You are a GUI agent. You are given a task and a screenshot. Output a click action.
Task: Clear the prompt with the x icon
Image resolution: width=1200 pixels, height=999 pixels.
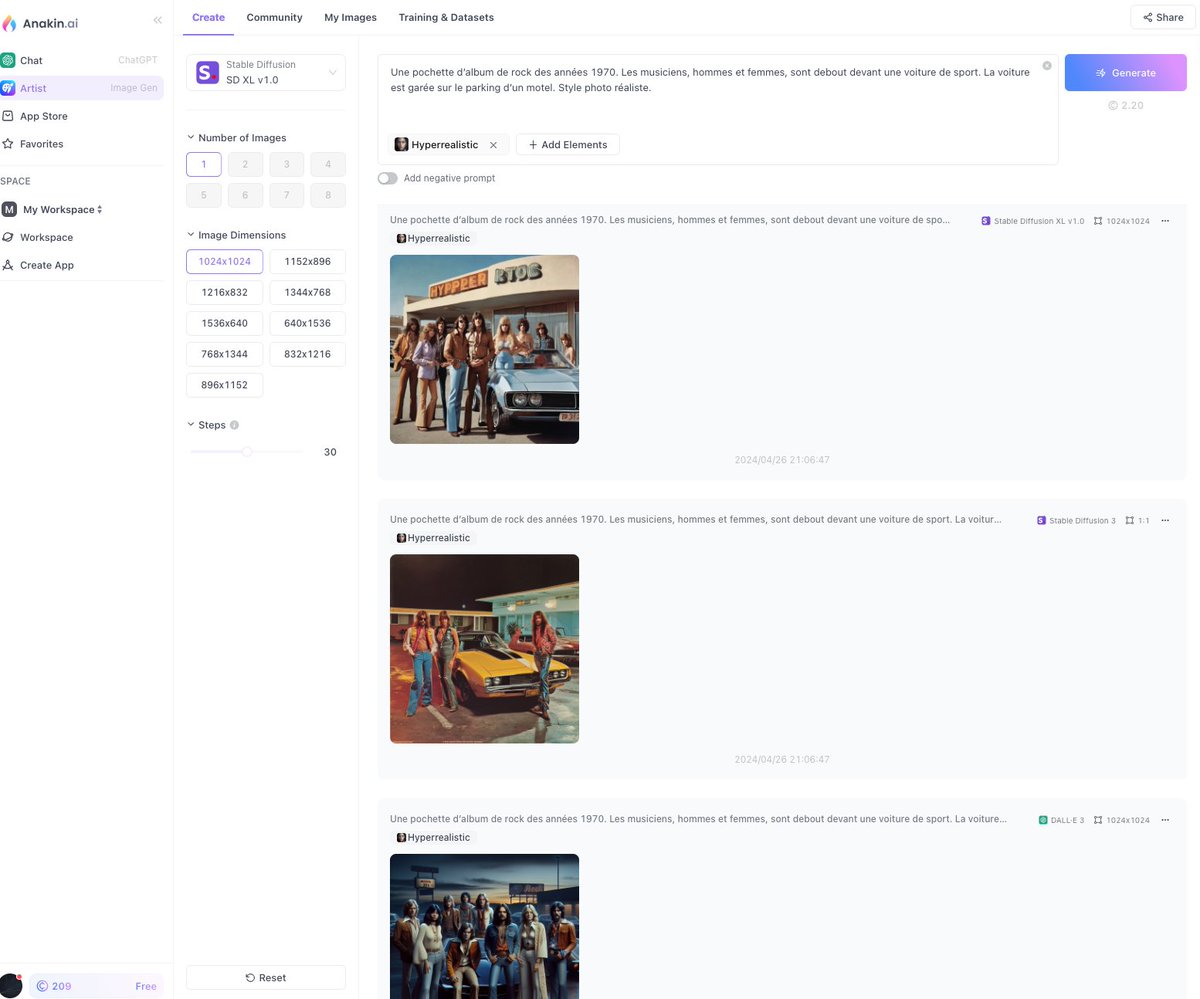tap(1047, 66)
